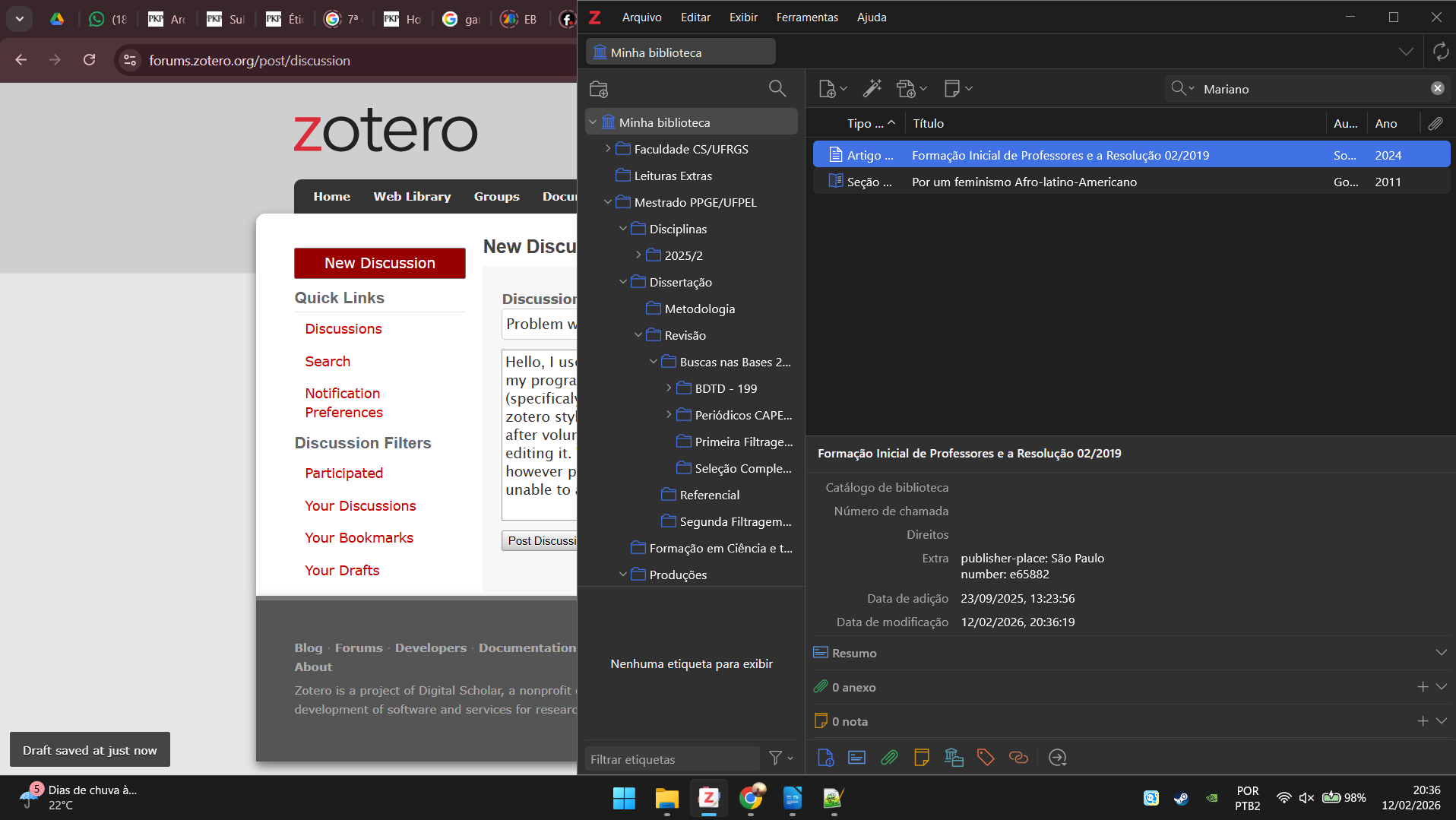Click the browser address bar URL

click(249, 60)
